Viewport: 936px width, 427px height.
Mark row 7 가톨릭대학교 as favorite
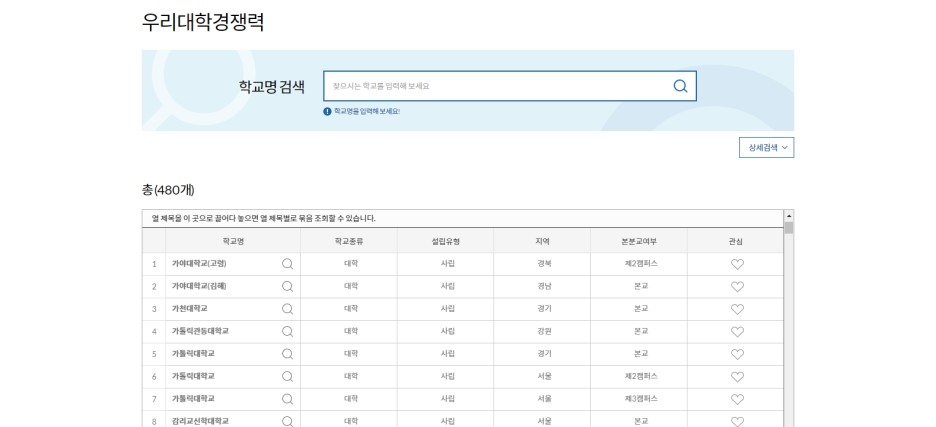(737, 399)
